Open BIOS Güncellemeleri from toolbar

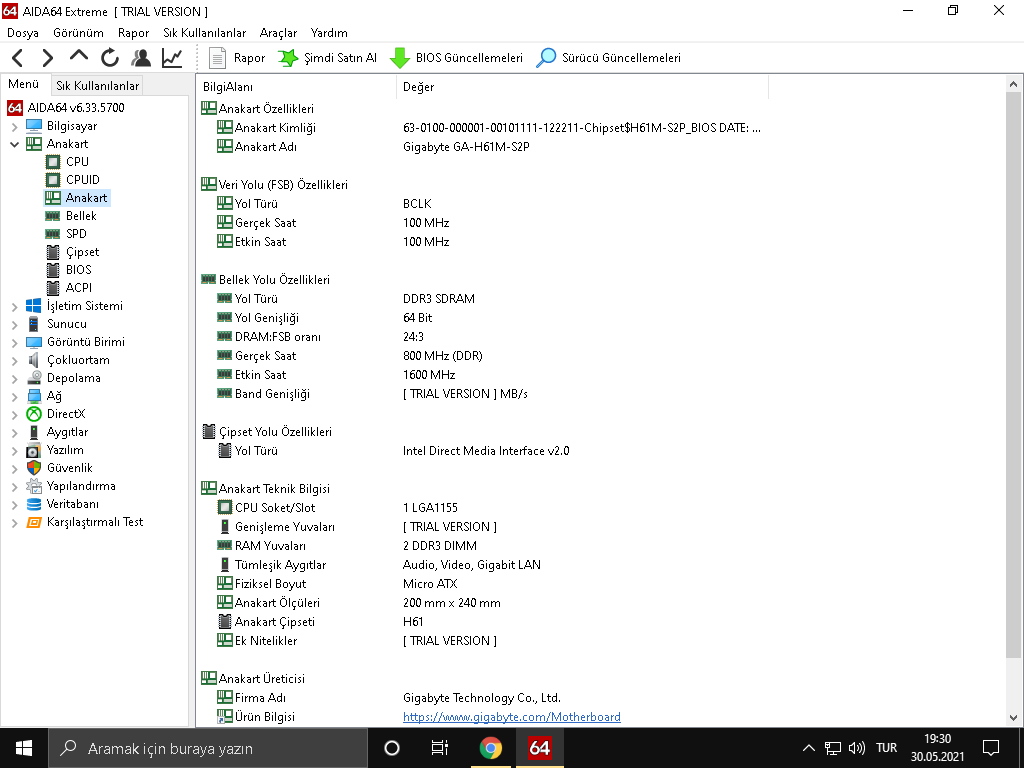click(456, 58)
